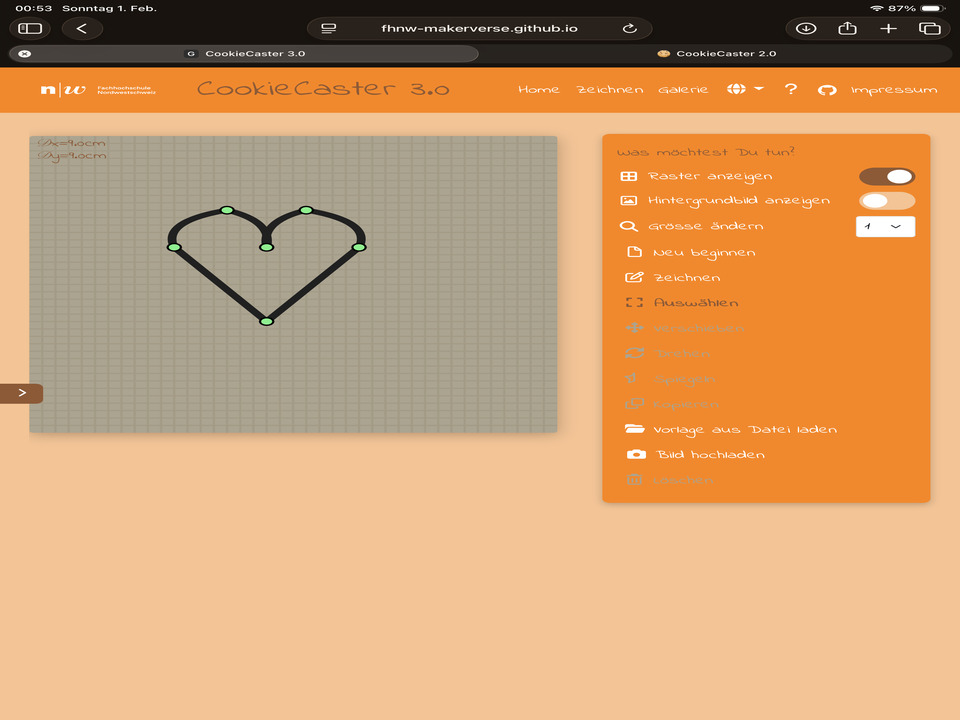
Task: Expand the left side panel arrow
Action: [x=21, y=393]
